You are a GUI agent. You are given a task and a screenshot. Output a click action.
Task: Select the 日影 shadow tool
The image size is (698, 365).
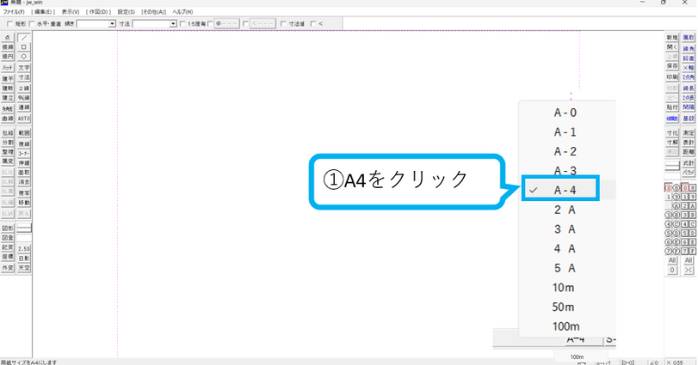(x=24, y=258)
